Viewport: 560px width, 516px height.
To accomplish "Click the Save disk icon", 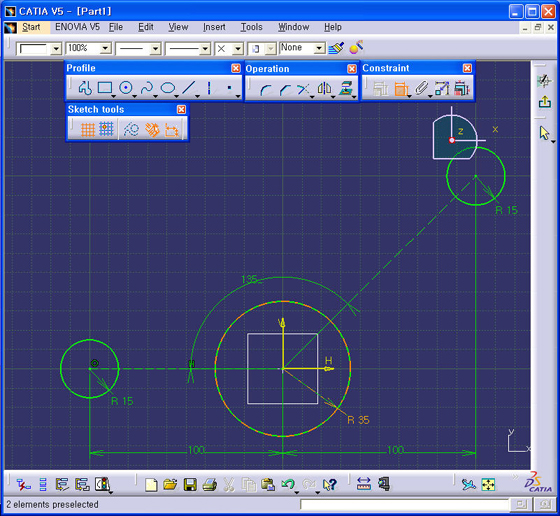I will click(x=190, y=485).
